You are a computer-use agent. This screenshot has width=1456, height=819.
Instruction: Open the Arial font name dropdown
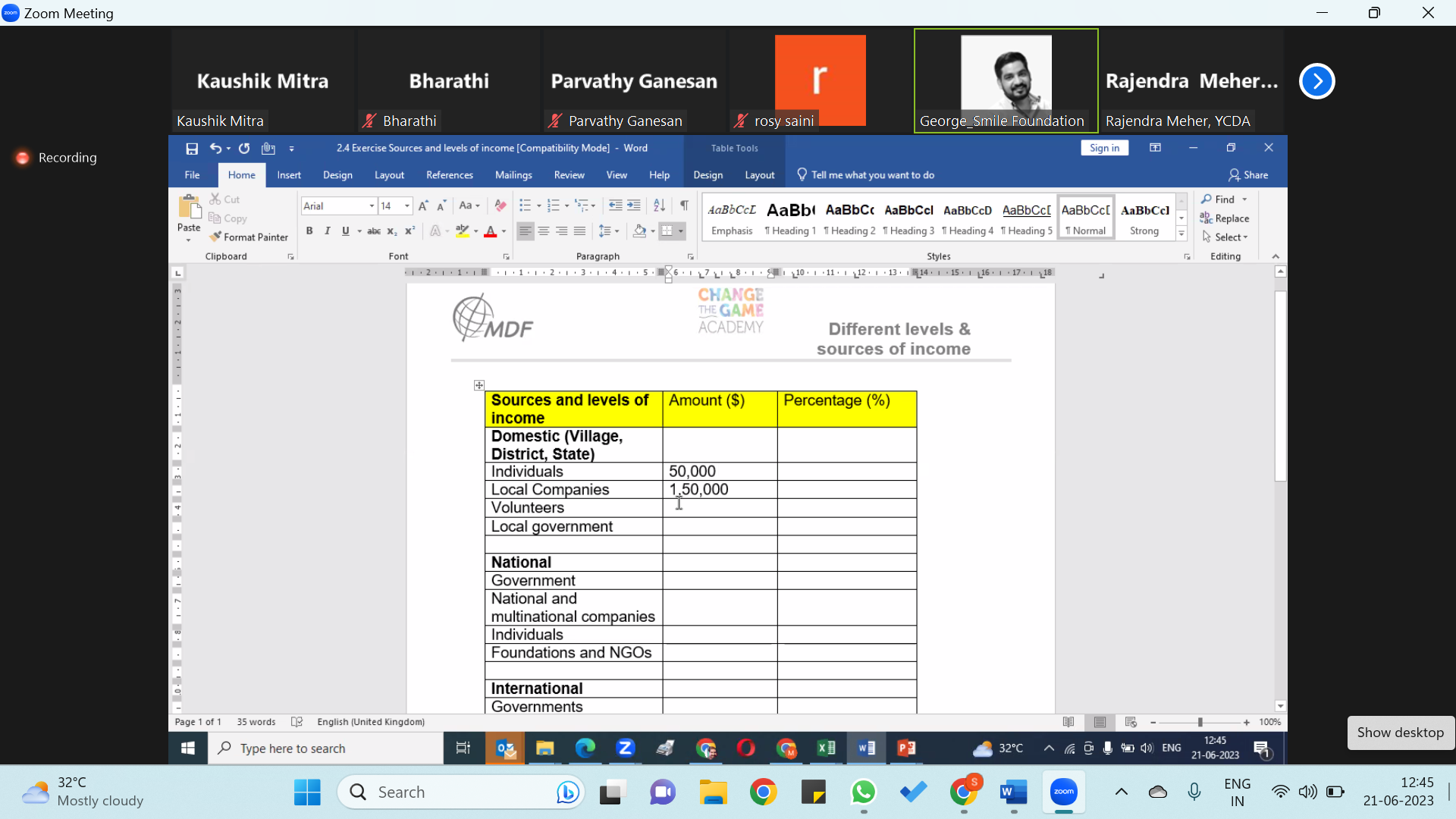[372, 206]
